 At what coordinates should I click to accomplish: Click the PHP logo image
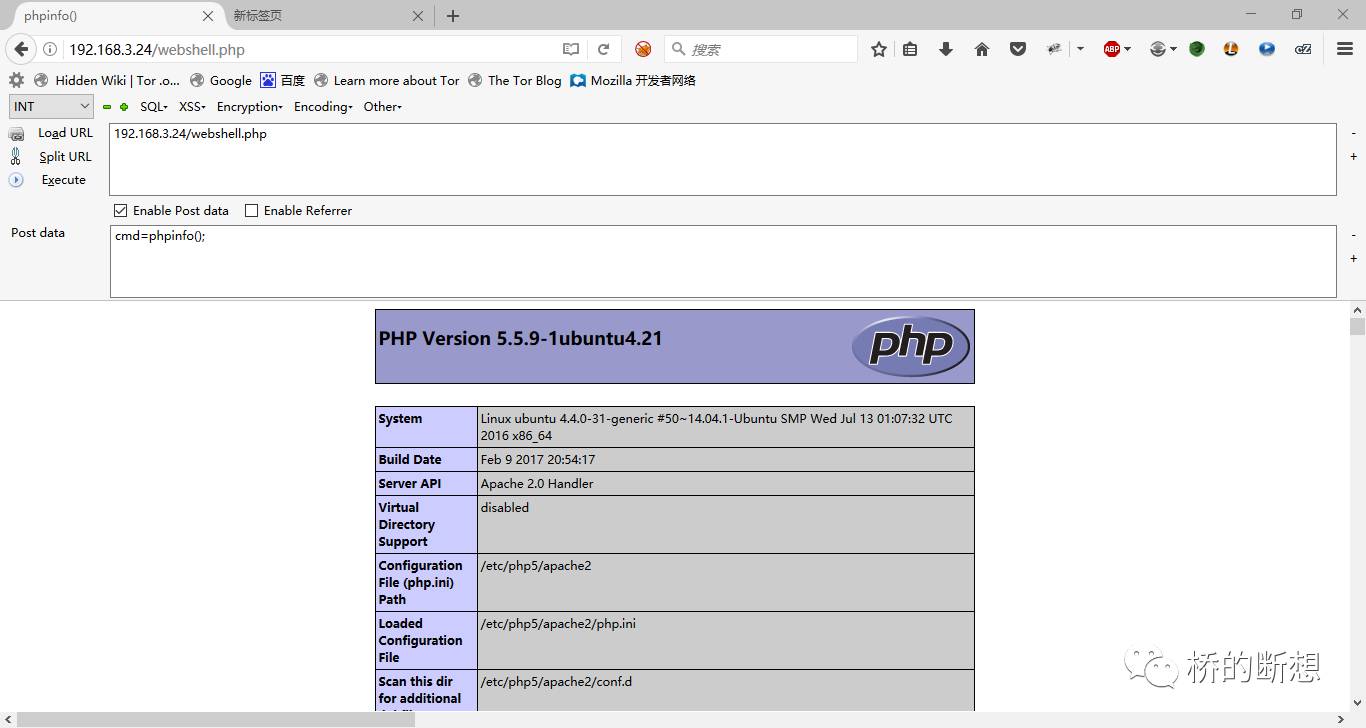(910, 346)
